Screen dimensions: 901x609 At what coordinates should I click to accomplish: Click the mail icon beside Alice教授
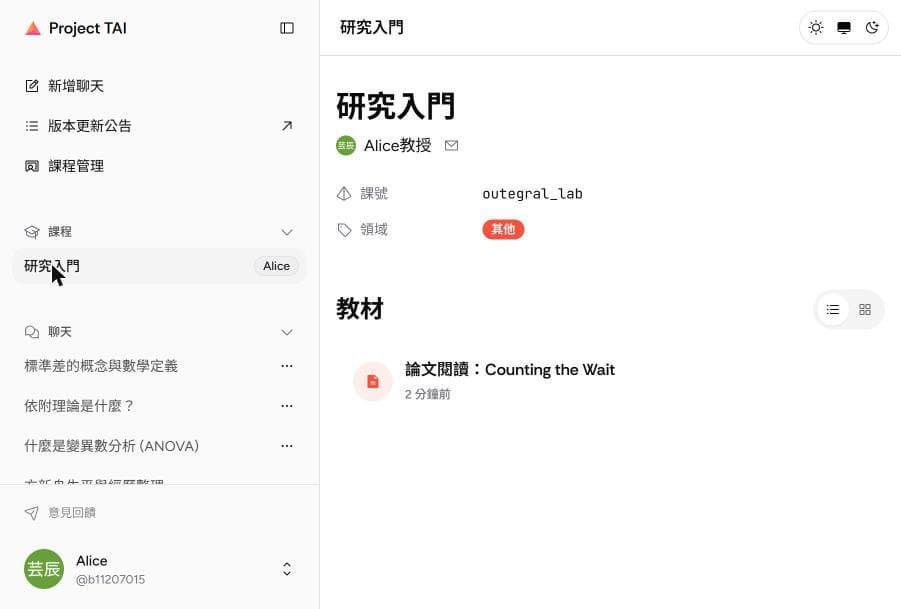pyautogui.click(x=452, y=145)
